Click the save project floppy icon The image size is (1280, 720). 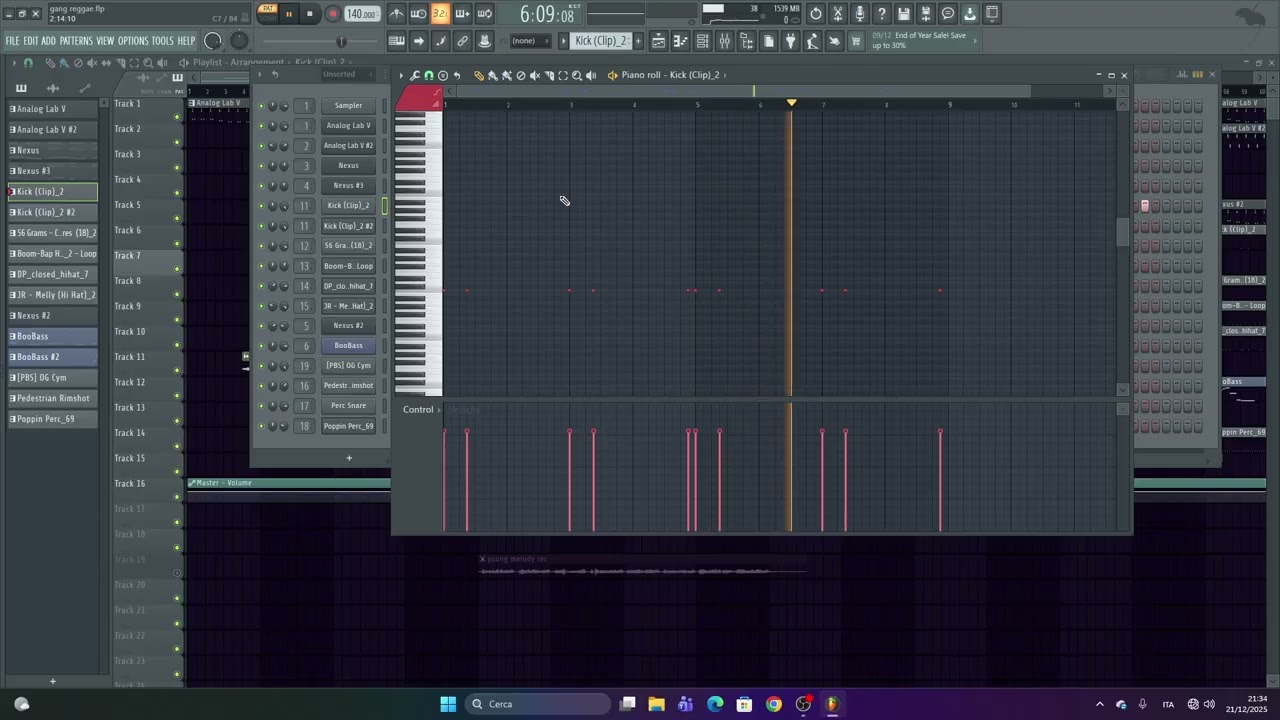tap(904, 14)
